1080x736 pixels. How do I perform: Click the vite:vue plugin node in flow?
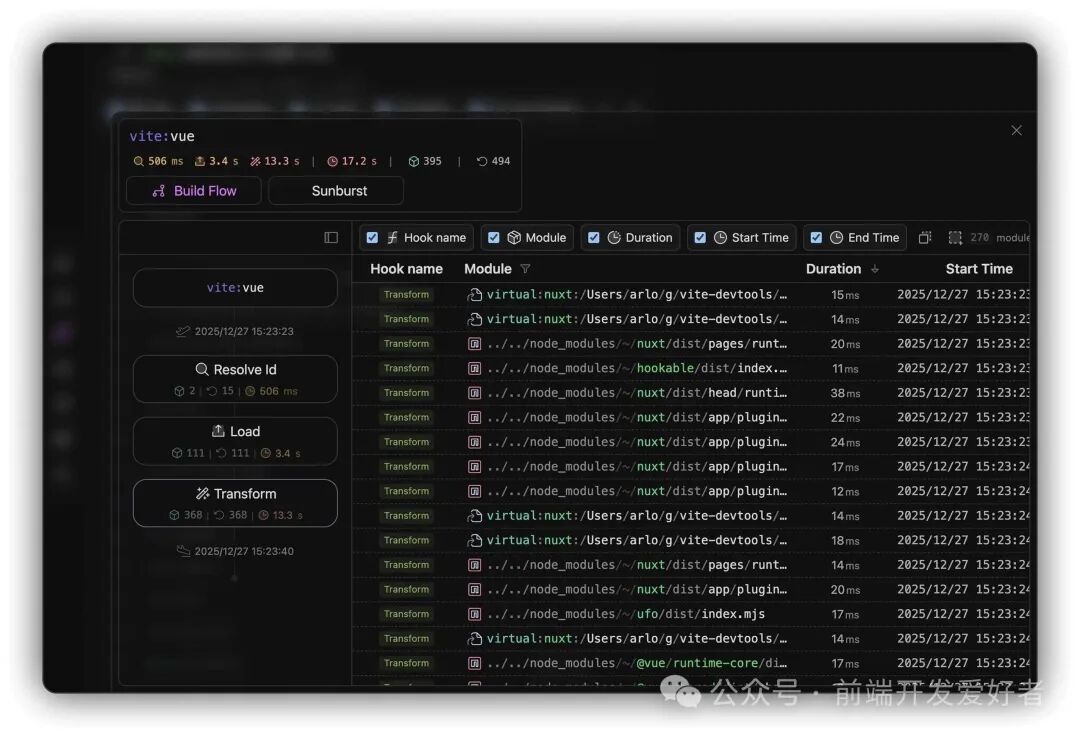(x=235, y=288)
